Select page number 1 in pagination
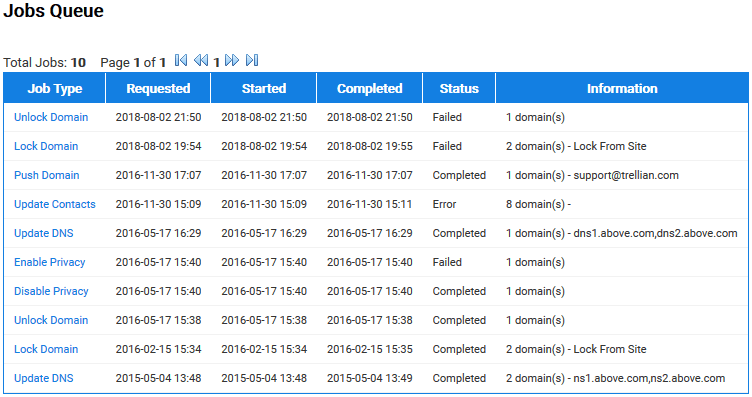This screenshot has width=752, height=397. coord(216,62)
